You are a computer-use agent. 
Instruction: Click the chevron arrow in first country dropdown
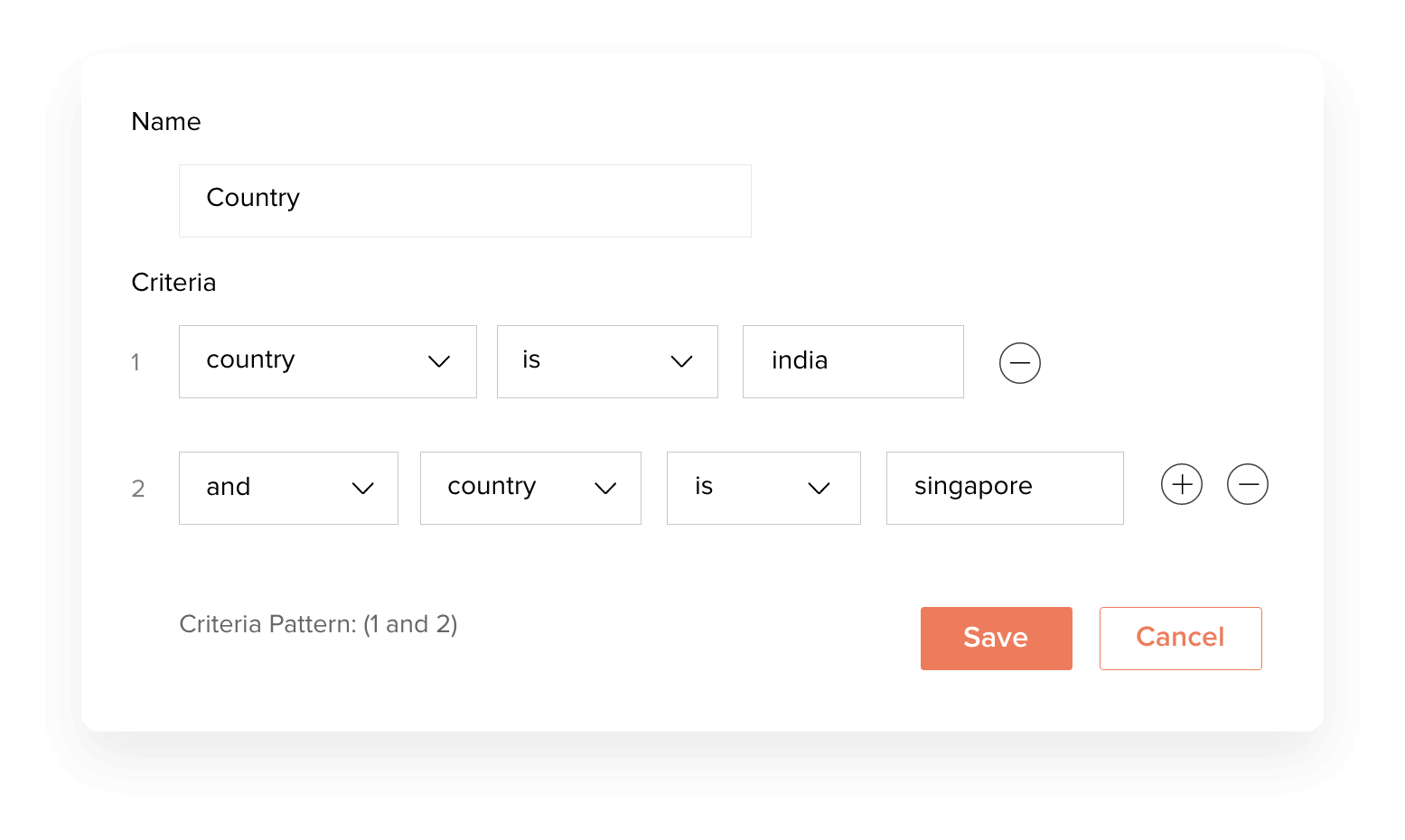[x=439, y=361]
